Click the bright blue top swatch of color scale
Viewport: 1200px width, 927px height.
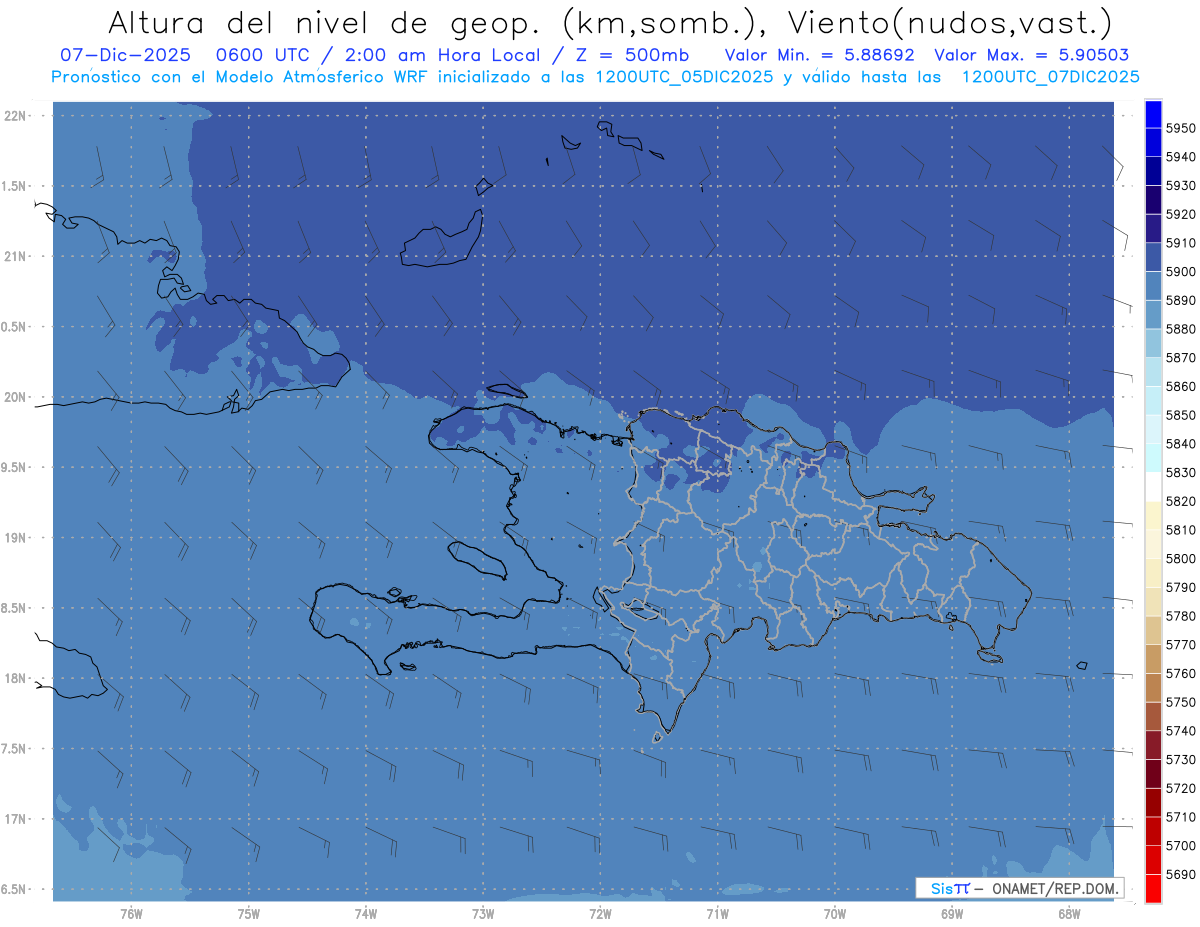tap(1153, 114)
